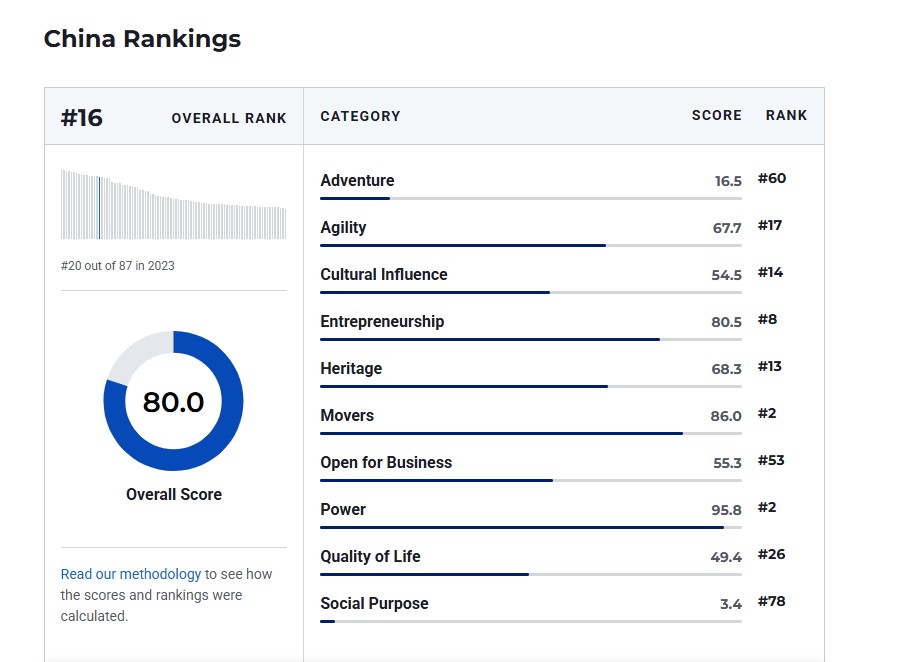Click the Quality of Life label
This screenshot has height=662, width=902.
pyautogui.click(x=370, y=557)
